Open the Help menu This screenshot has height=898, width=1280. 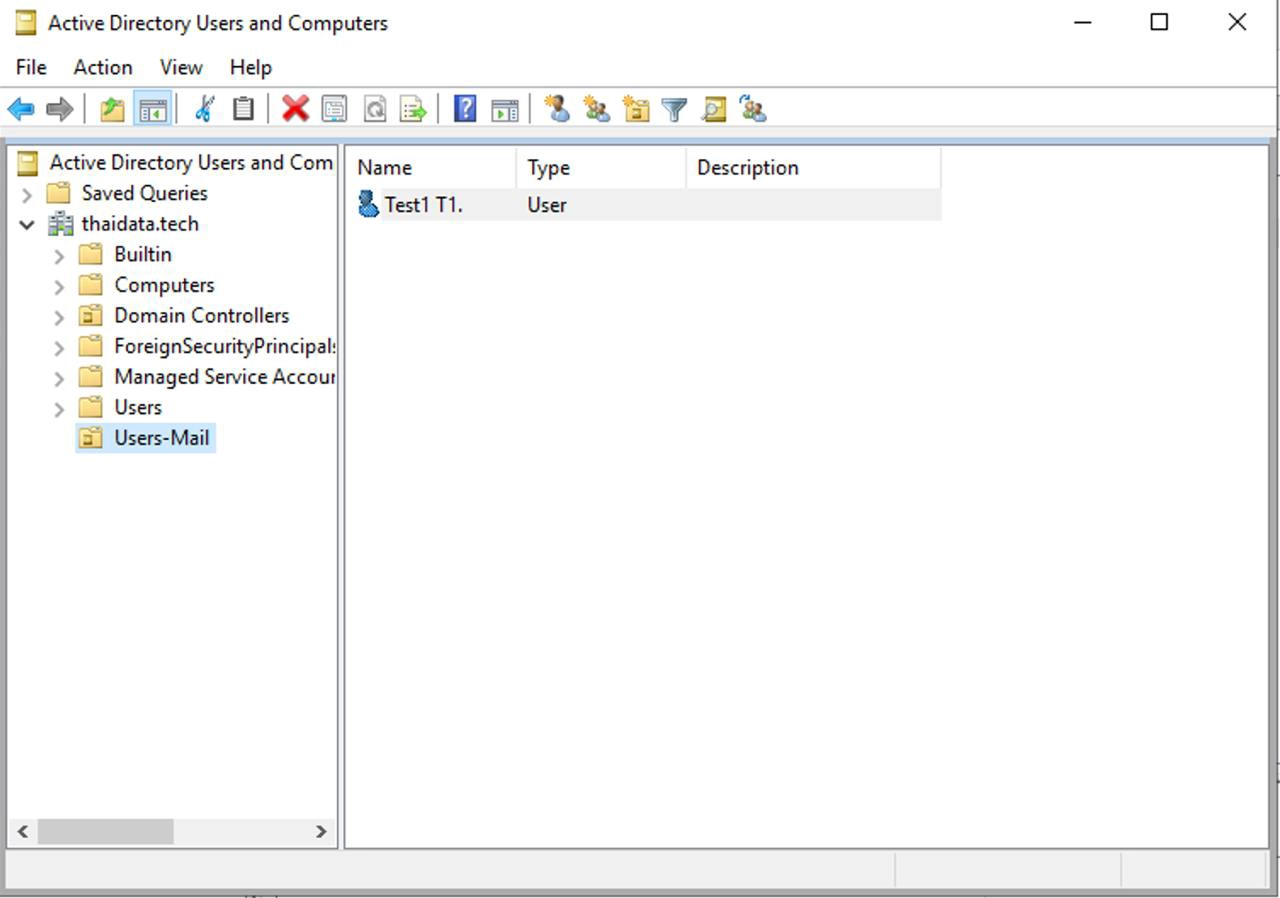[x=250, y=67]
